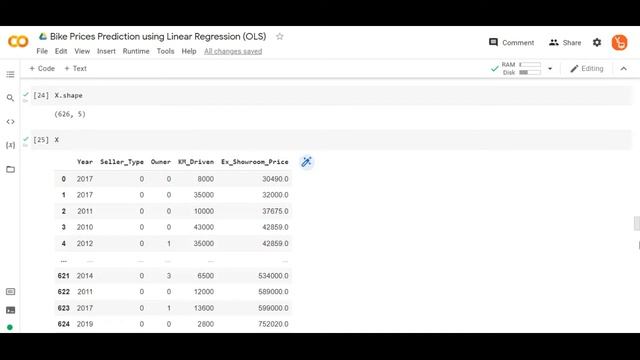Open the table of contents sidebar icon

(x=11, y=74)
